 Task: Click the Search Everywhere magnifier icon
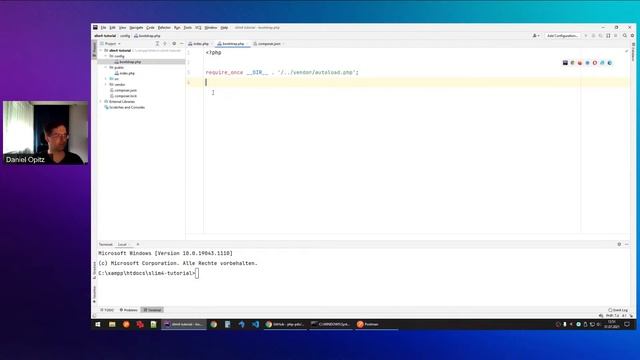click(624, 36)
